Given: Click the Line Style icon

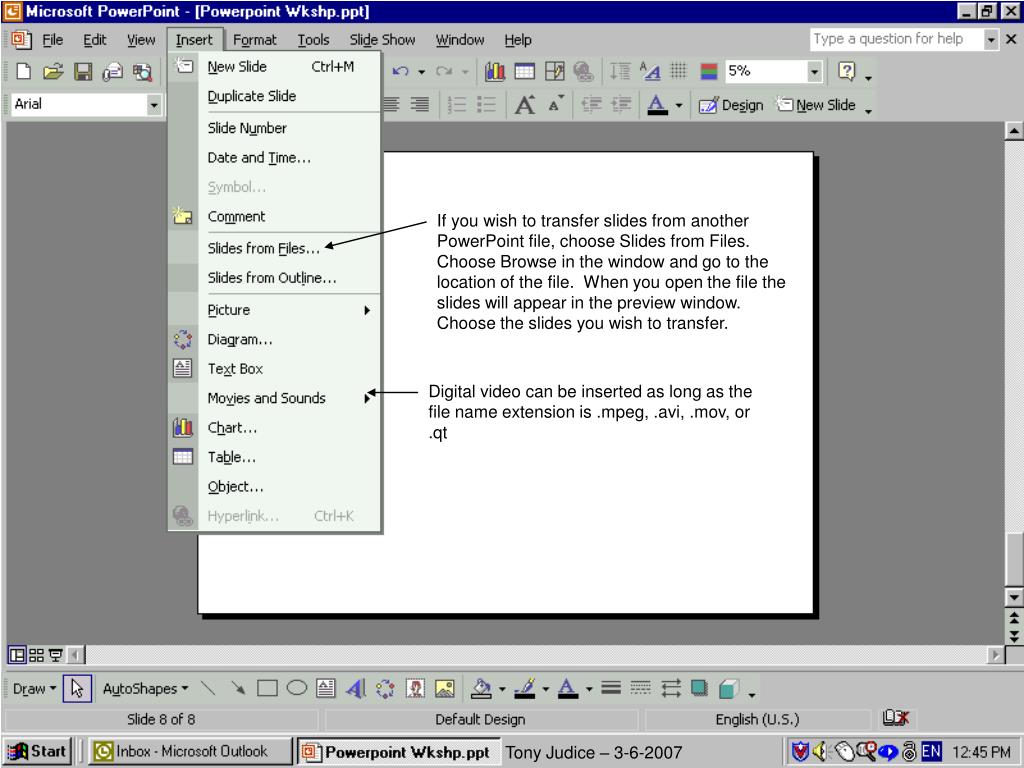Looking at the screenshot, I should pyautogui.click(x=611, y=688).
